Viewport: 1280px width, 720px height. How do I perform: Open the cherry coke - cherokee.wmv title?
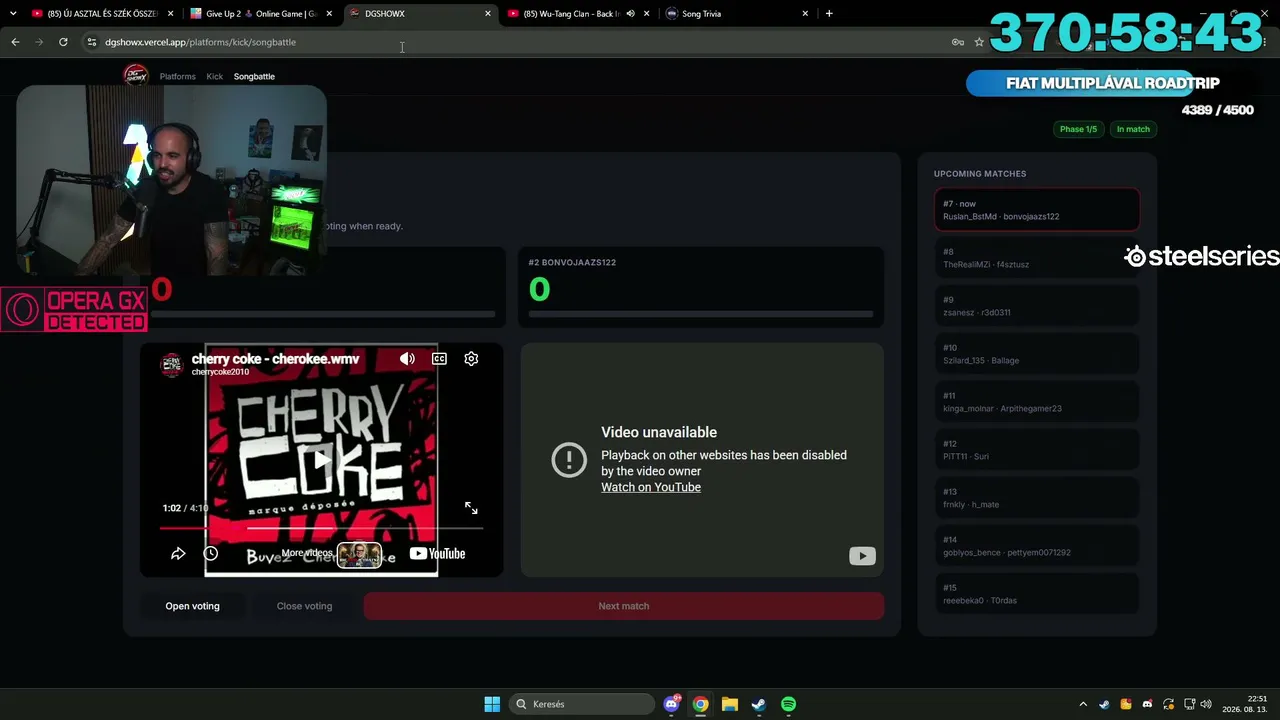pyautogui.click(x=275, y=359)
